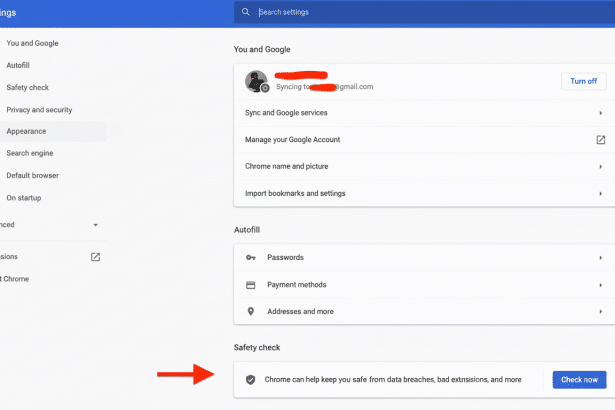Expand the Advanced section arrow

[95, 225]
